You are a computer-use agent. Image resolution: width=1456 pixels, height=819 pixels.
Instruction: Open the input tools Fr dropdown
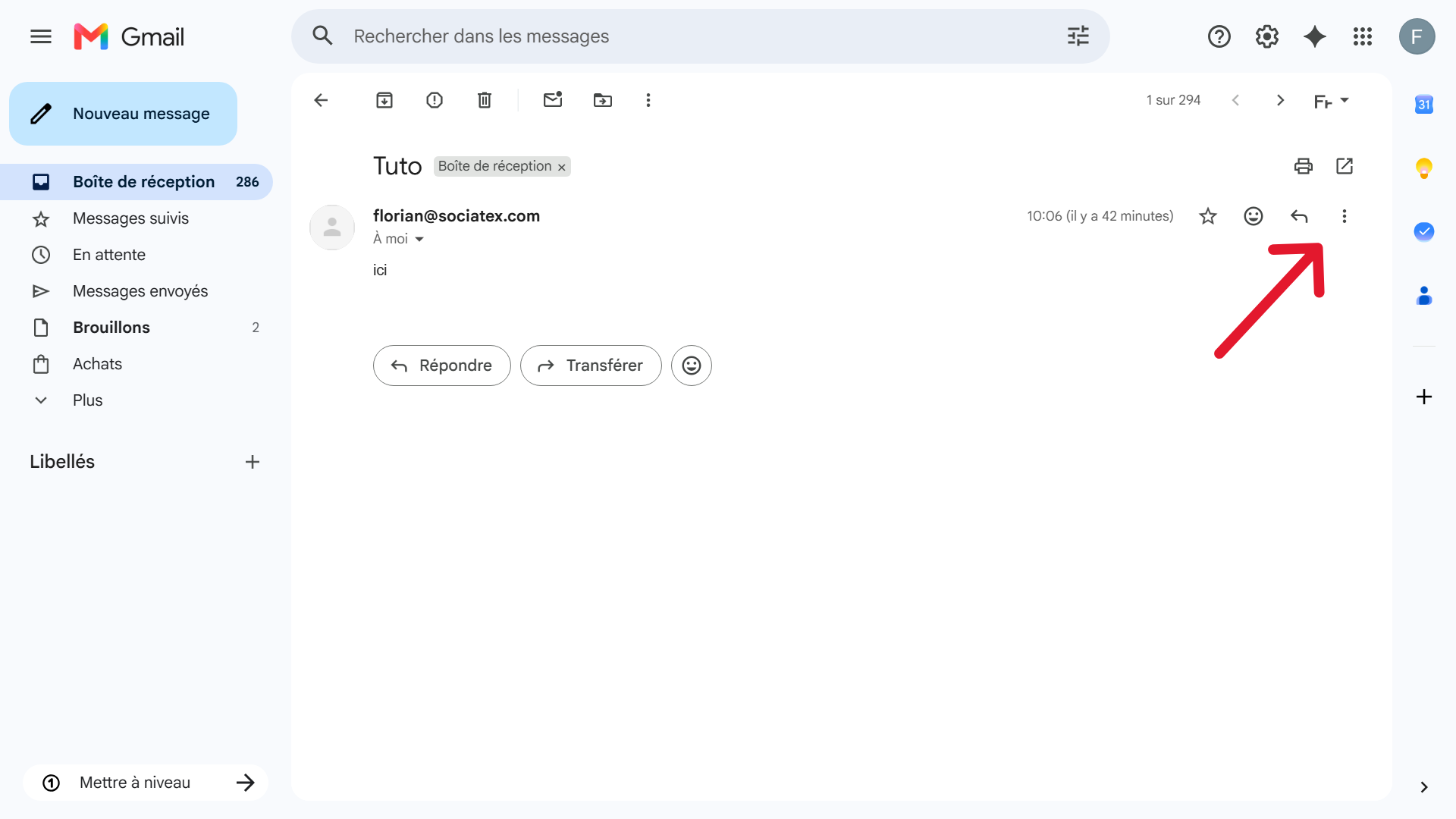click(1331, 100)
